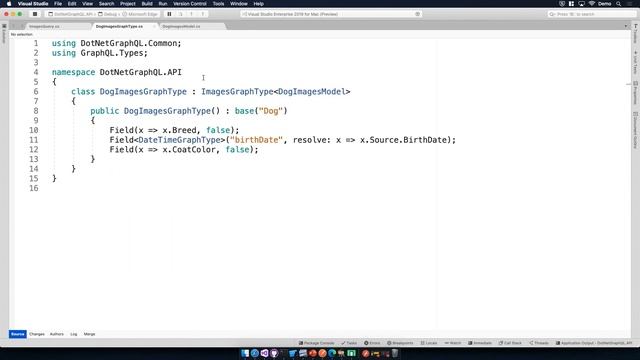Click the "birthDate" string literal
The image size is (640, 360).
click(x=256, y=140)
